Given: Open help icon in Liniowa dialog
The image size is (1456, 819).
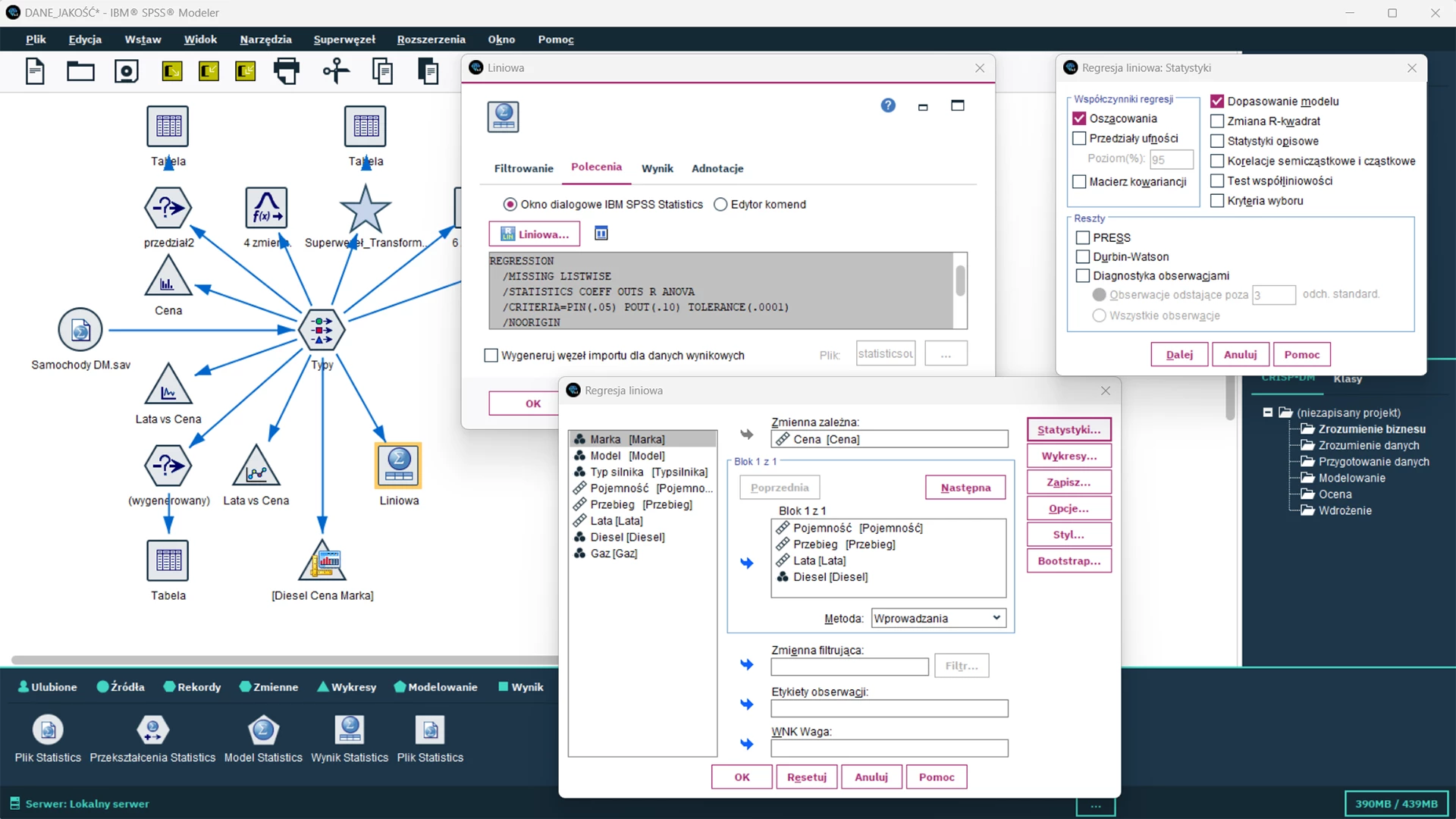Looking at the screenshot, I should (x=888, y=105).
